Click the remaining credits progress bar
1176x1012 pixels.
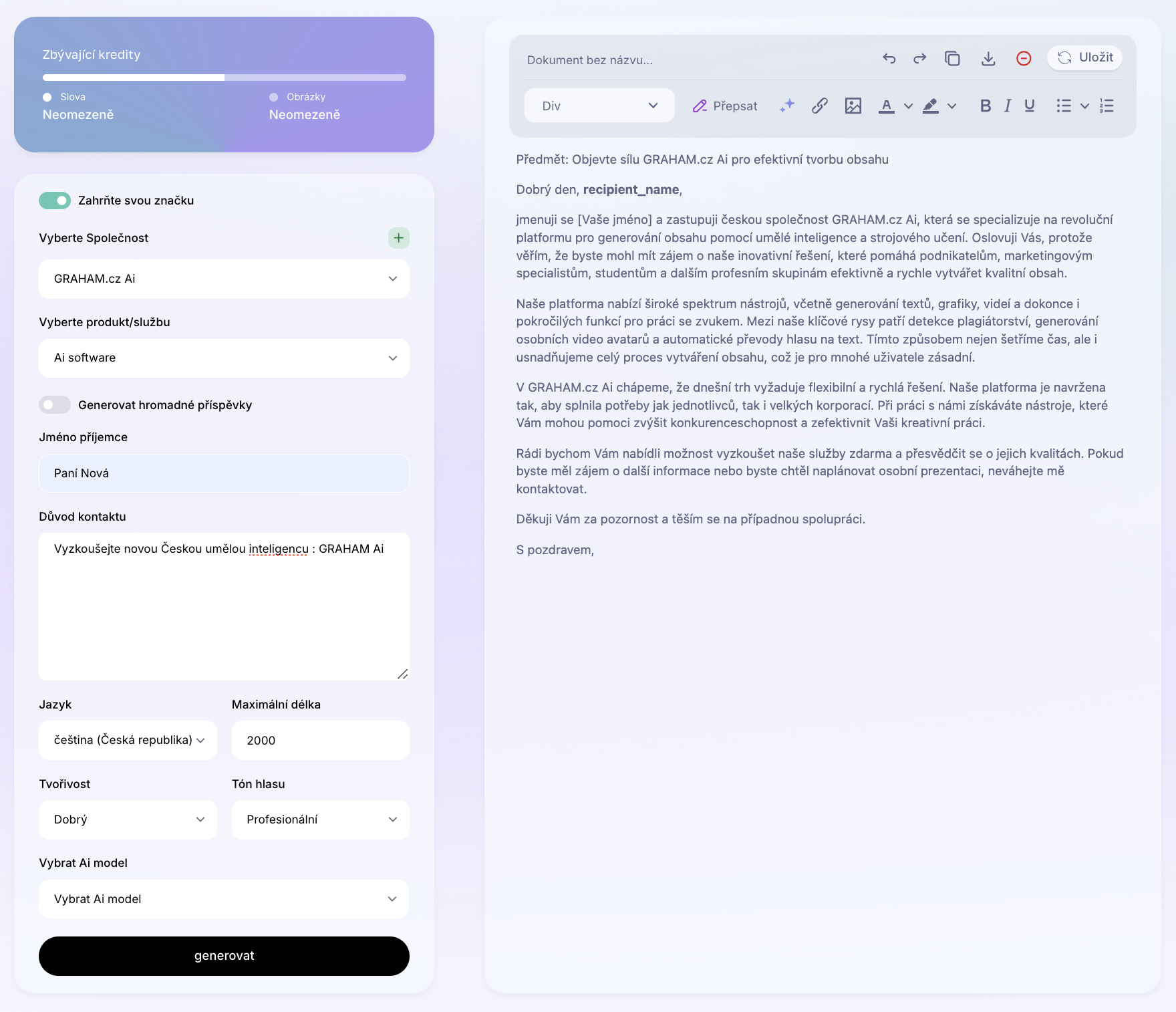(x=224, y=78)
